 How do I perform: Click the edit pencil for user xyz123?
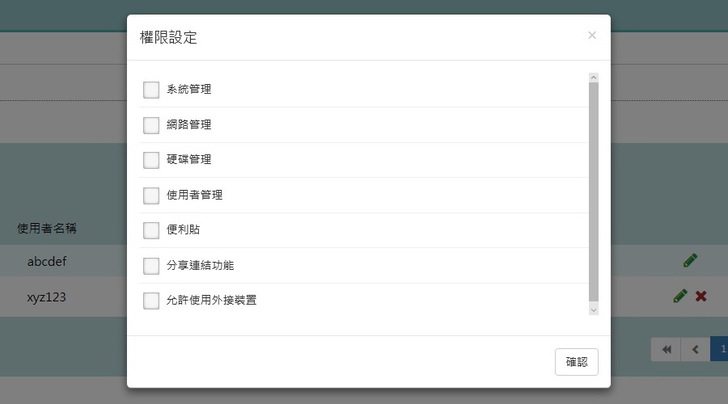[680, 296]
